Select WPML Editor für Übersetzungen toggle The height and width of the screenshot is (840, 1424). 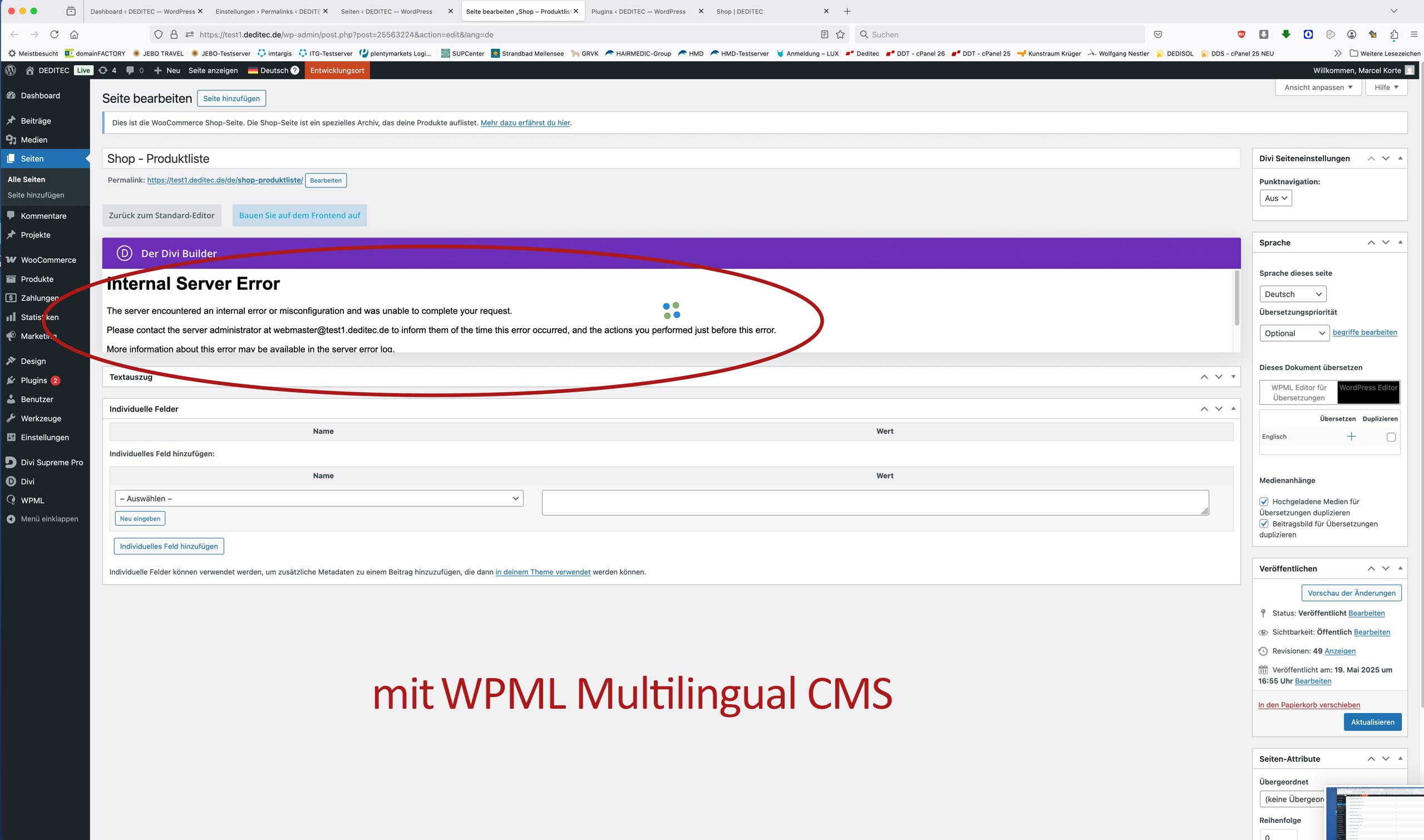(x=1298, y=393)
